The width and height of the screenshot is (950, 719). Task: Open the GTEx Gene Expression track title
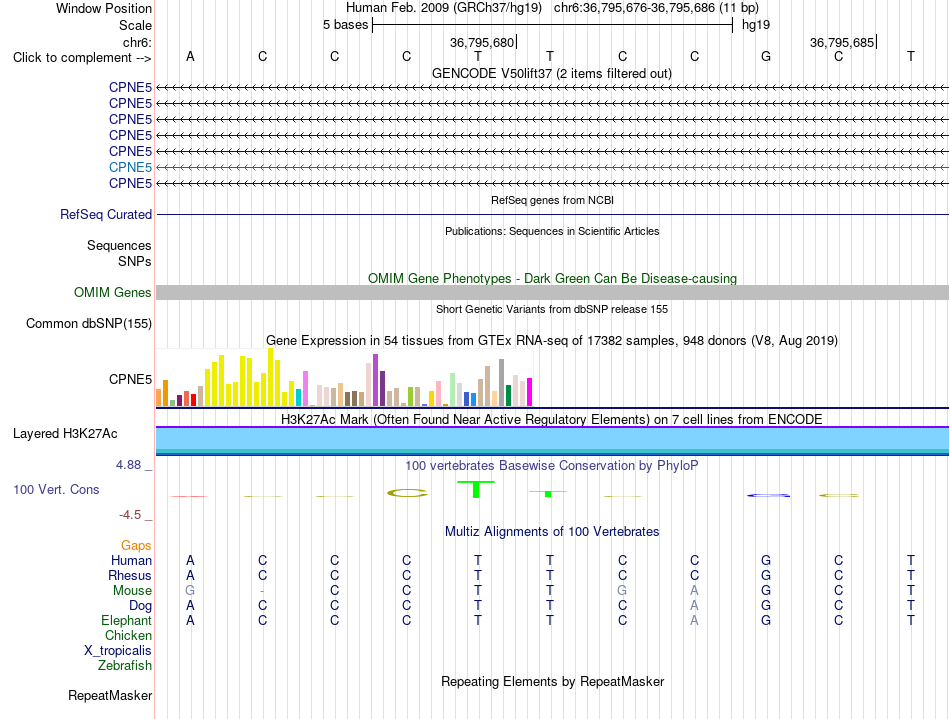tap(552, 340)
